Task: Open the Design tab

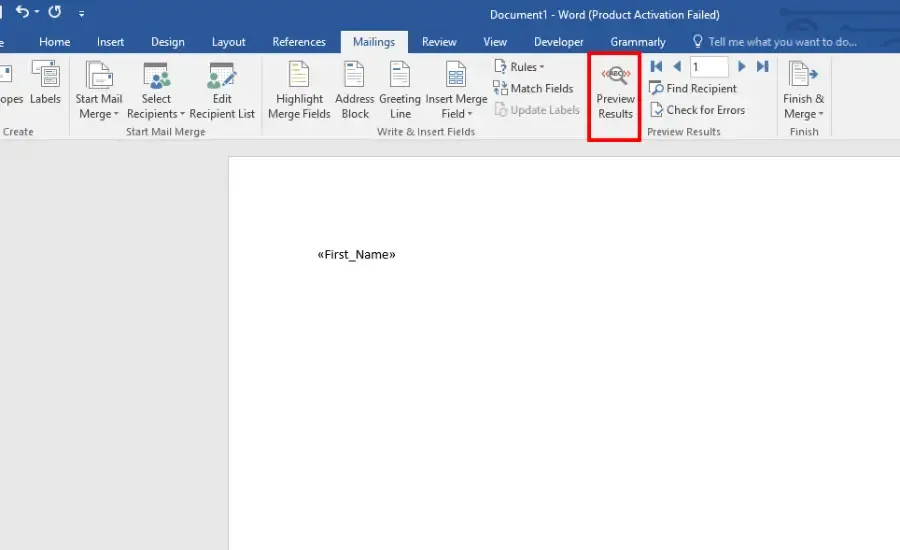Action: coord(168,42)
